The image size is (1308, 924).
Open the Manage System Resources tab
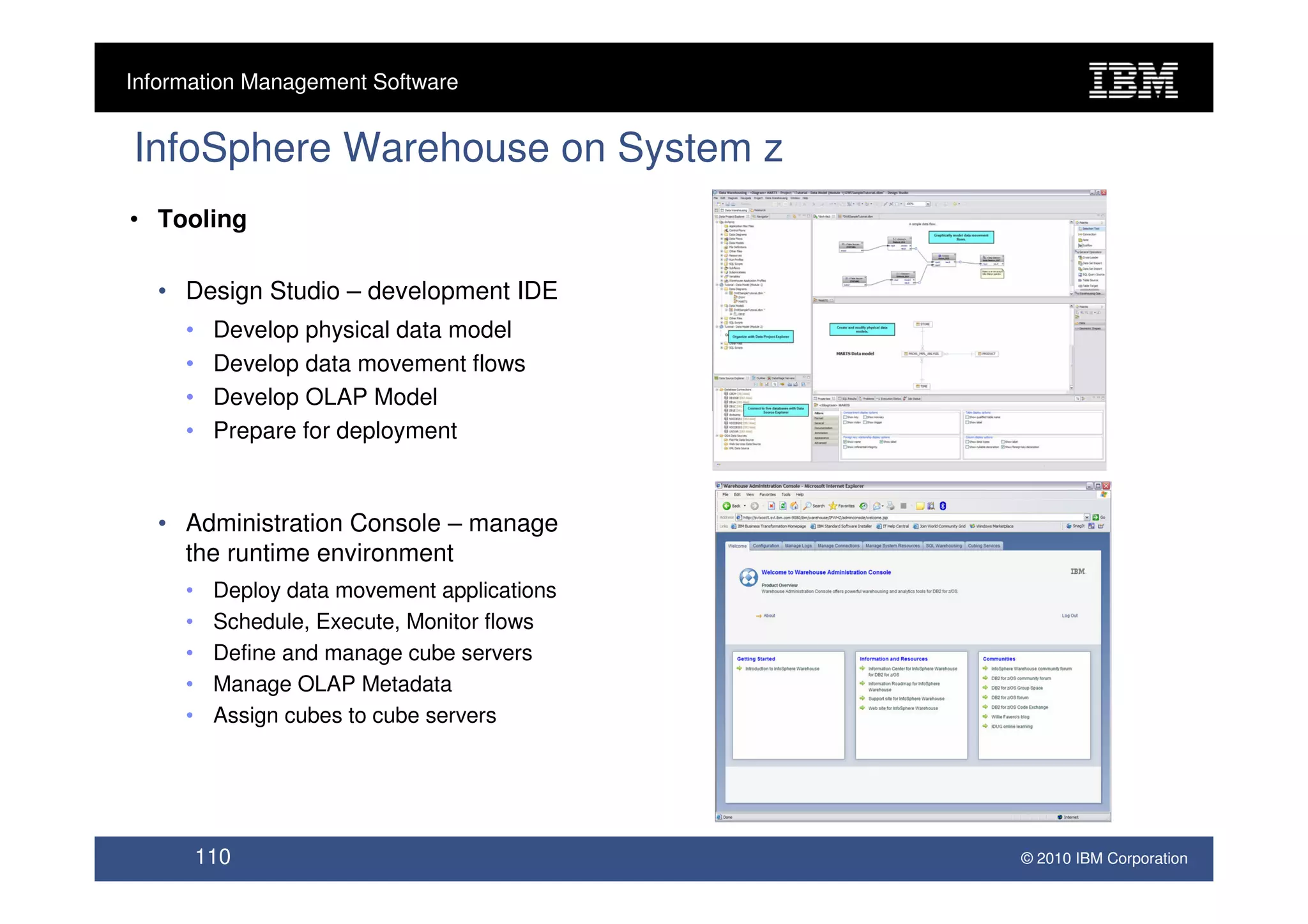point(892,546)
